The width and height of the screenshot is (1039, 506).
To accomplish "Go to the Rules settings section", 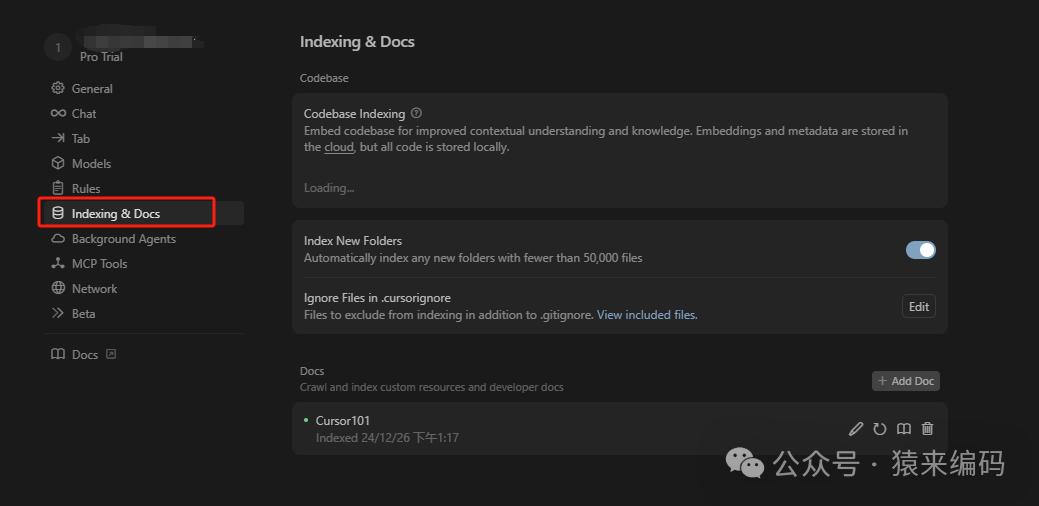I will tap(86, 189).
